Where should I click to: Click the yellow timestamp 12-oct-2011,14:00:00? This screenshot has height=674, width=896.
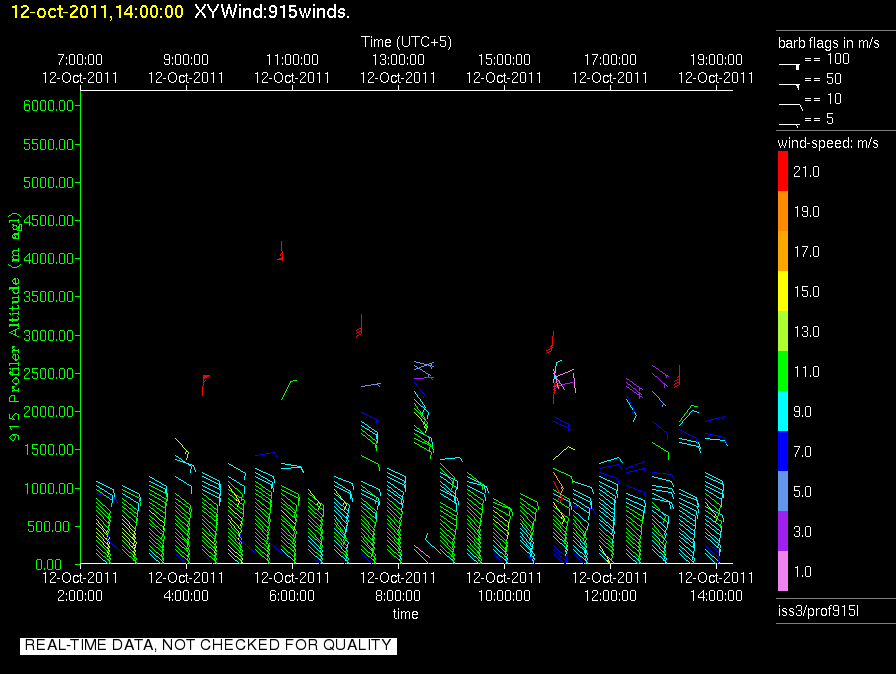point(97,11)
